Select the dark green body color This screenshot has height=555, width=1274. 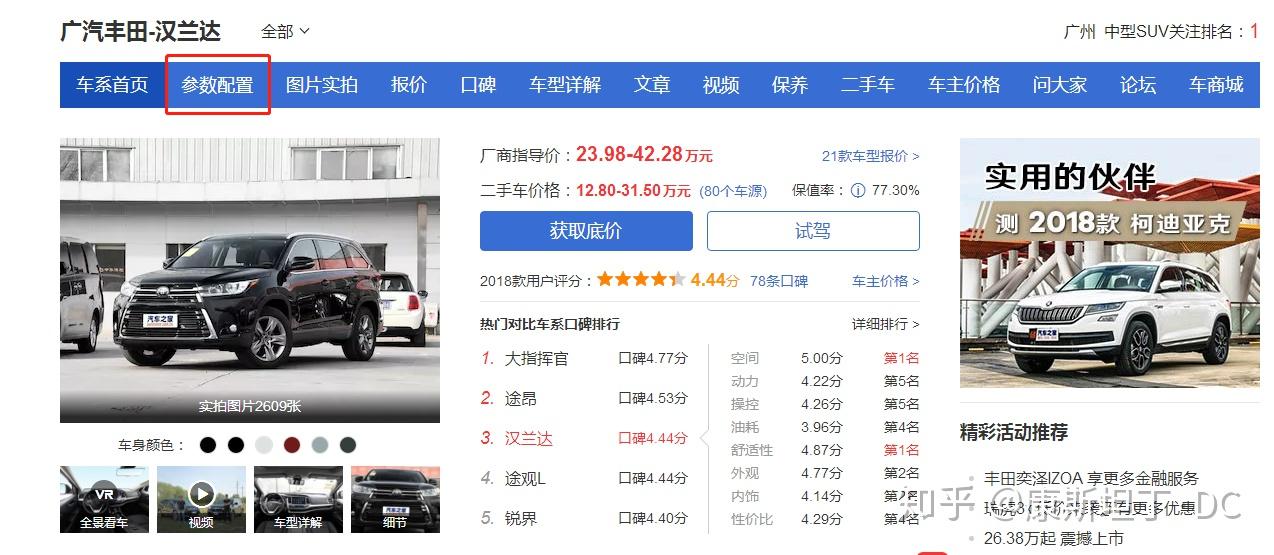[348, 445]
